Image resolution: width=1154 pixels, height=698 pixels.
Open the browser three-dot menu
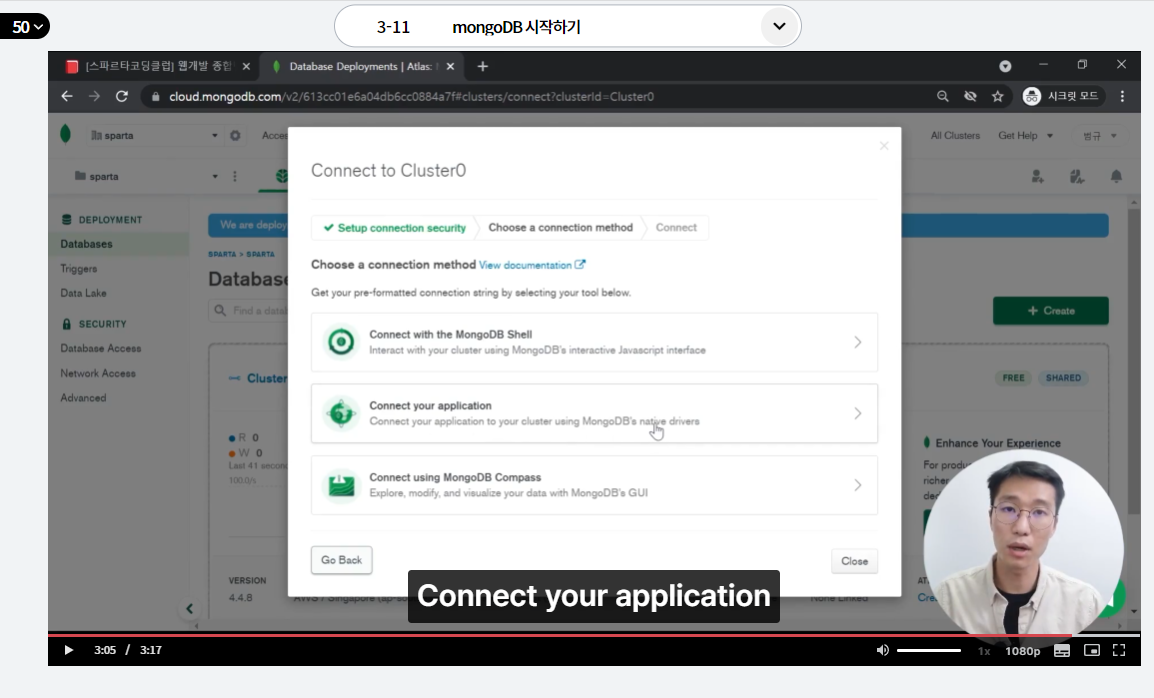point(1122,96)
